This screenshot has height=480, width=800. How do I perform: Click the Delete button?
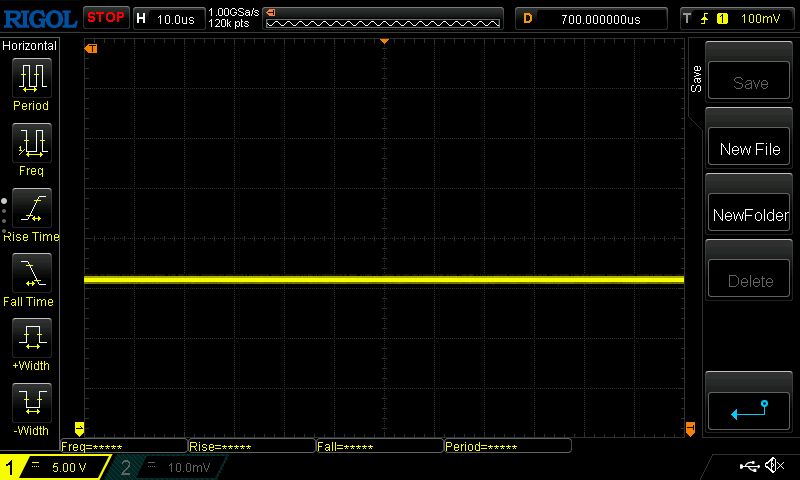tap(749, 278)
